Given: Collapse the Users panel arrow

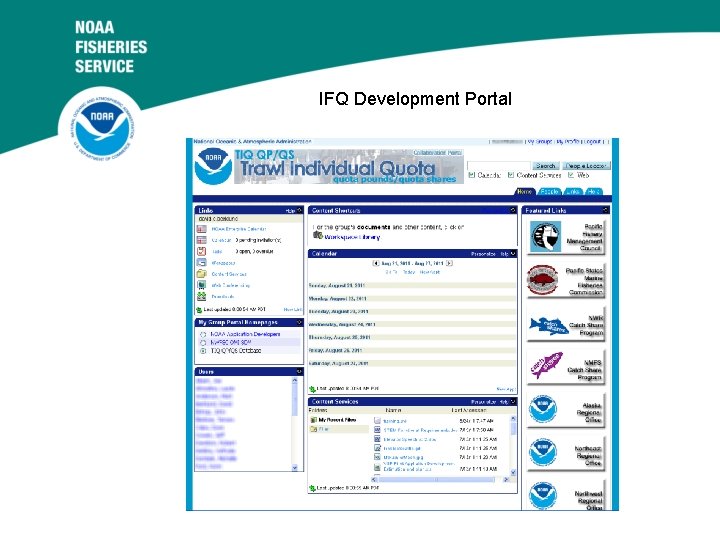Looking at the screenshot, I should [x=299, y=372].
